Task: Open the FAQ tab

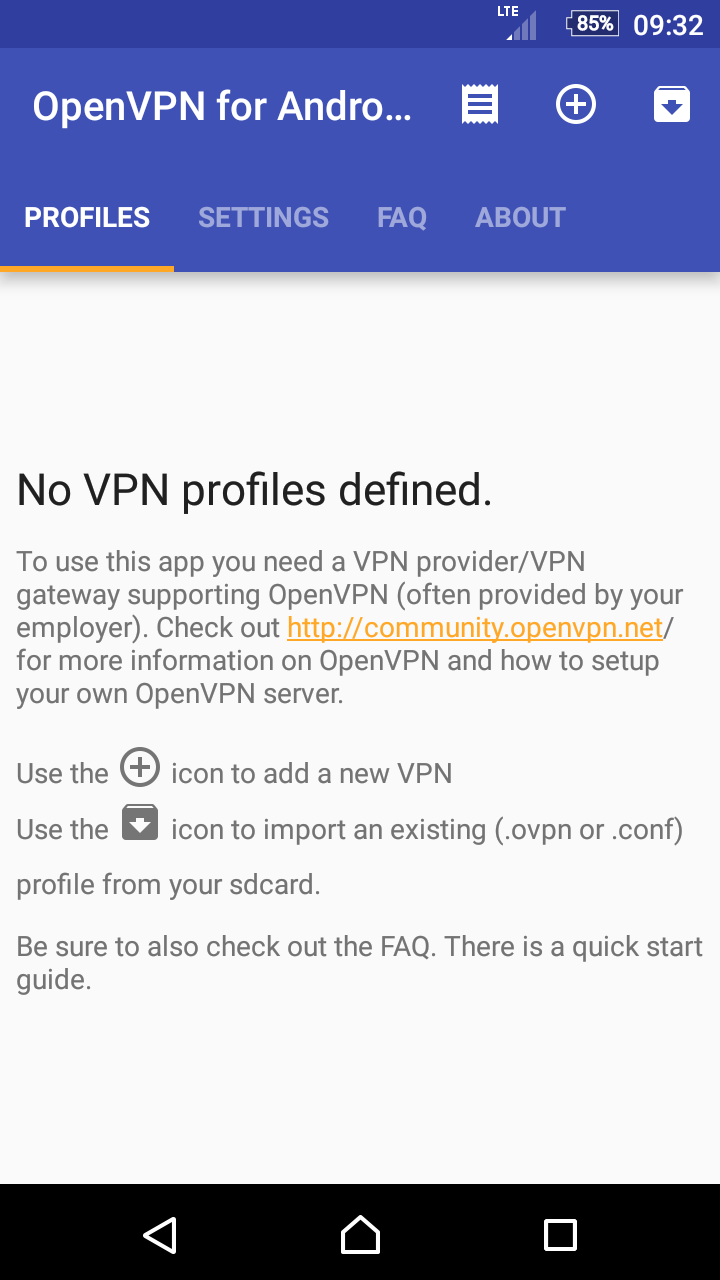Action: [x=402, y=218]
